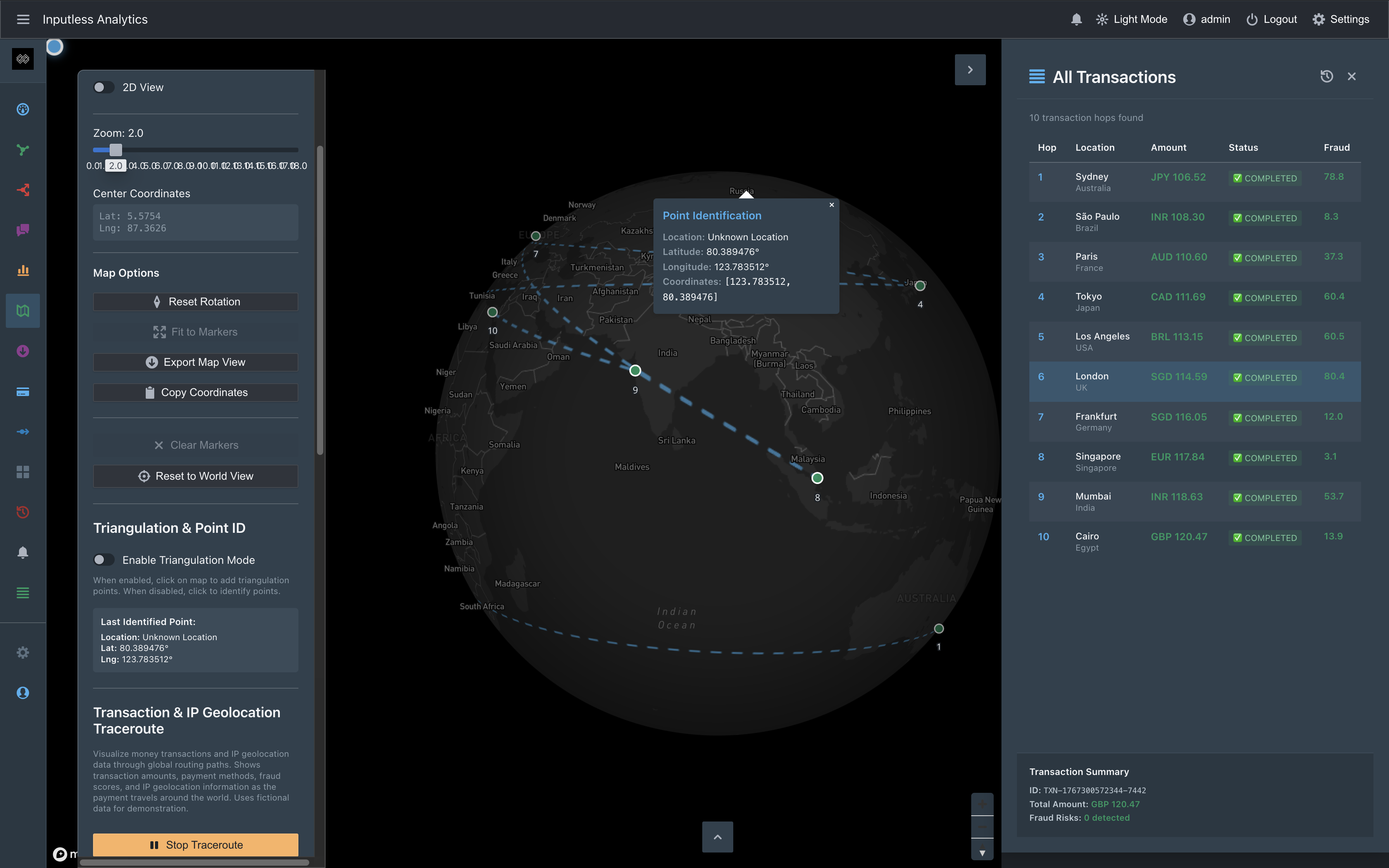Switch to Light Mode

click(x=1131, y=19)
